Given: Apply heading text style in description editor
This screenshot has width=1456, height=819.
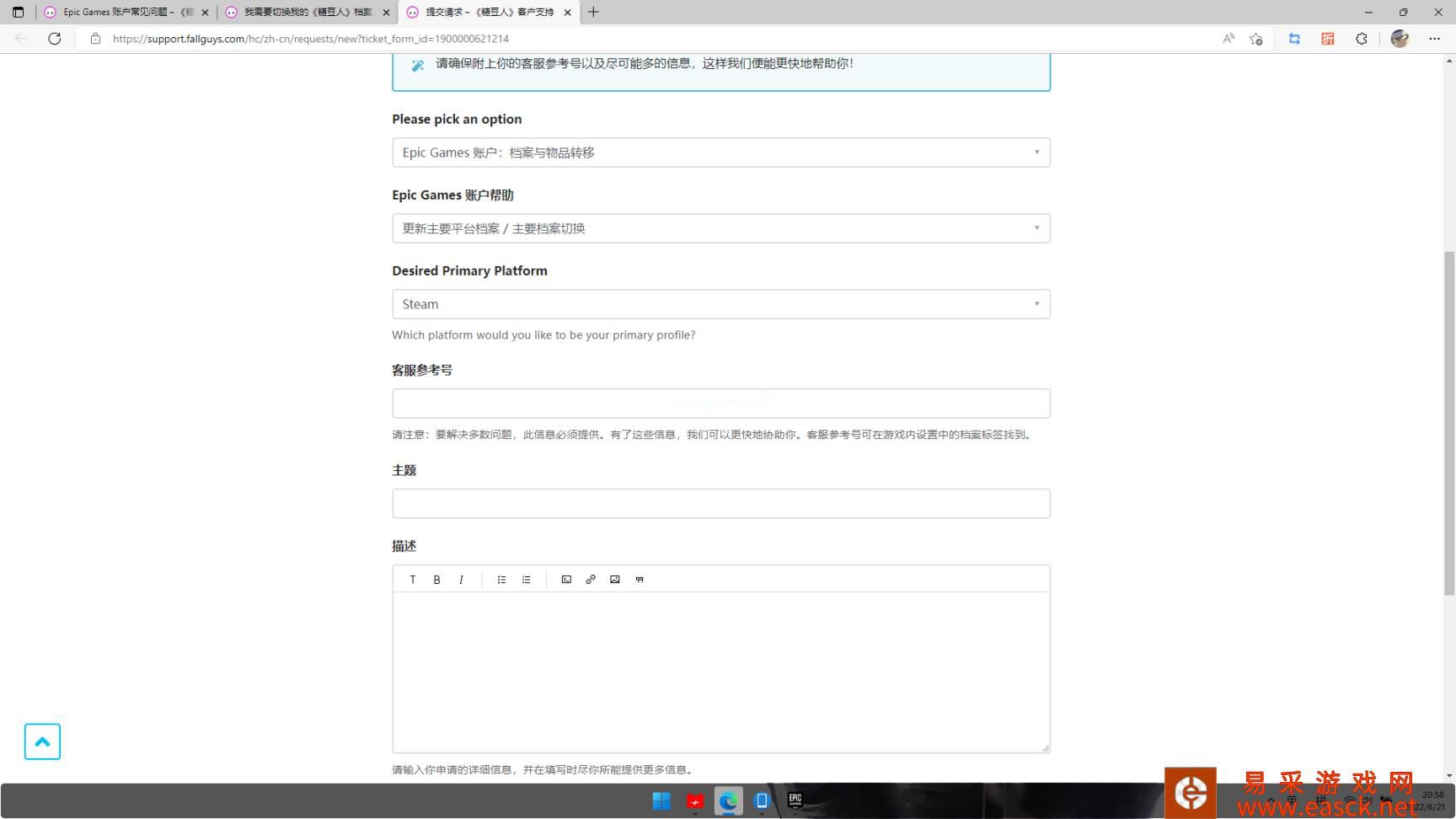Looking at the screenshot, I should pos(412,580).
